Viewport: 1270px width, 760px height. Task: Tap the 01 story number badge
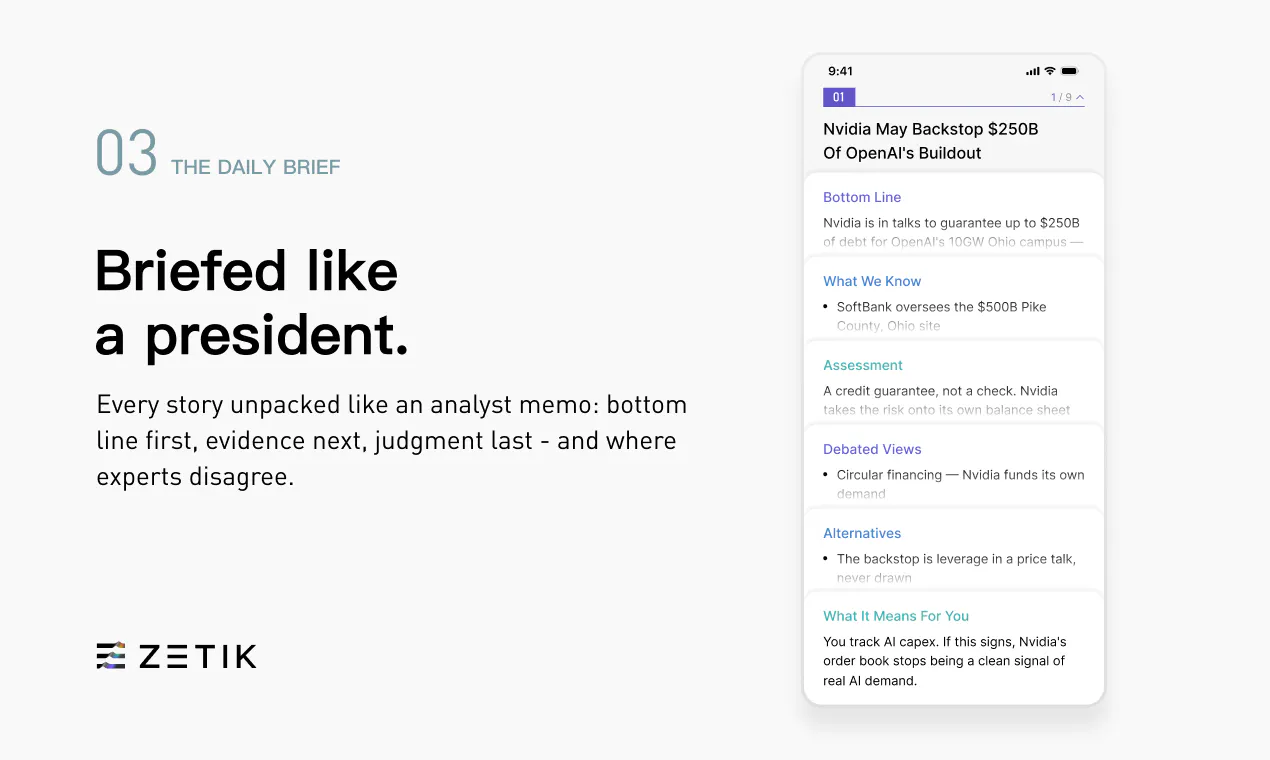point(838,97)
